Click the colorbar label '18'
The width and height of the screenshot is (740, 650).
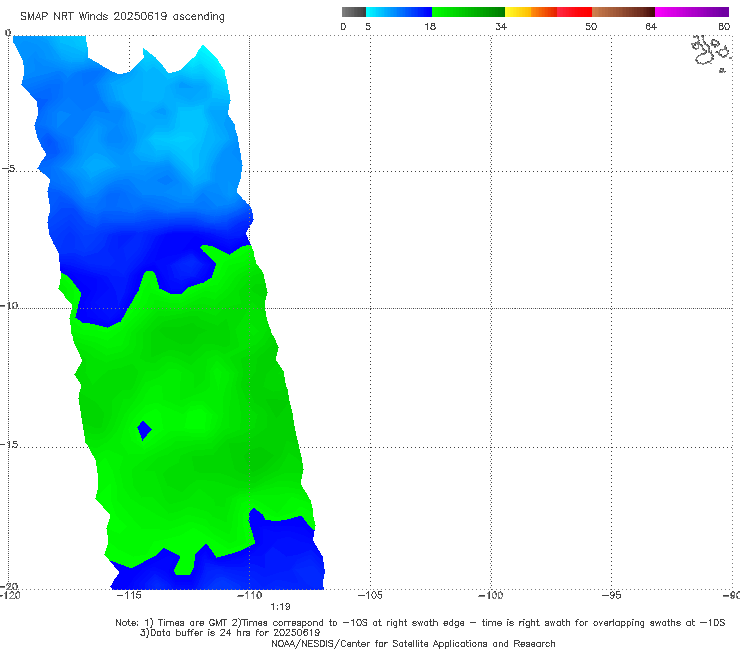pyautogui.click(x=430, y=27)
